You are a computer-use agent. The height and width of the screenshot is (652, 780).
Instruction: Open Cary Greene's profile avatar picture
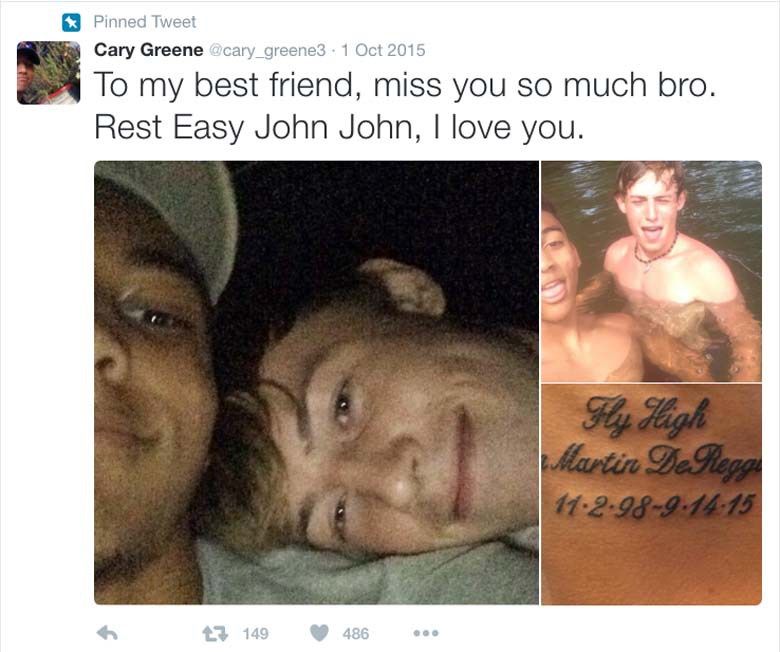[48, 73]
